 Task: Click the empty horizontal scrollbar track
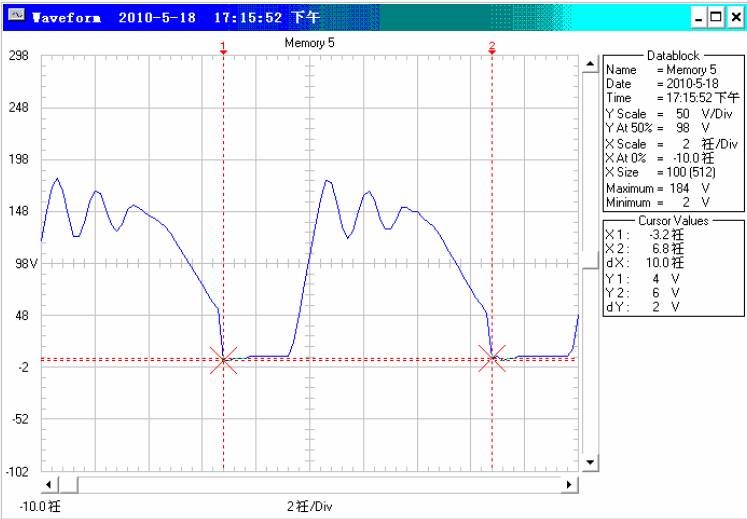tap(320, 484)
